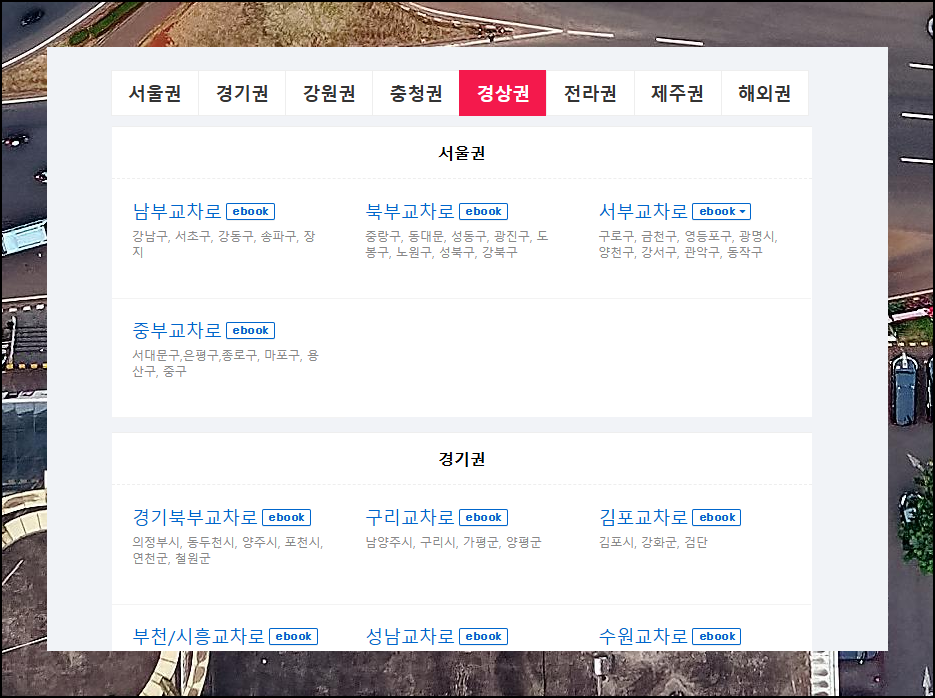Open the 경기북부교차로 link
Screen dimensions: 935x698
pos(195,517)
